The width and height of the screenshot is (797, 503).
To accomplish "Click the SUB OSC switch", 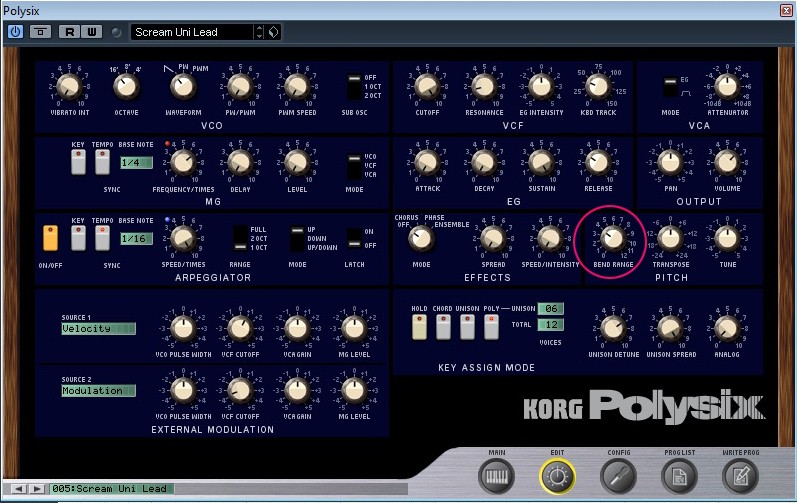I will (354, 87).
